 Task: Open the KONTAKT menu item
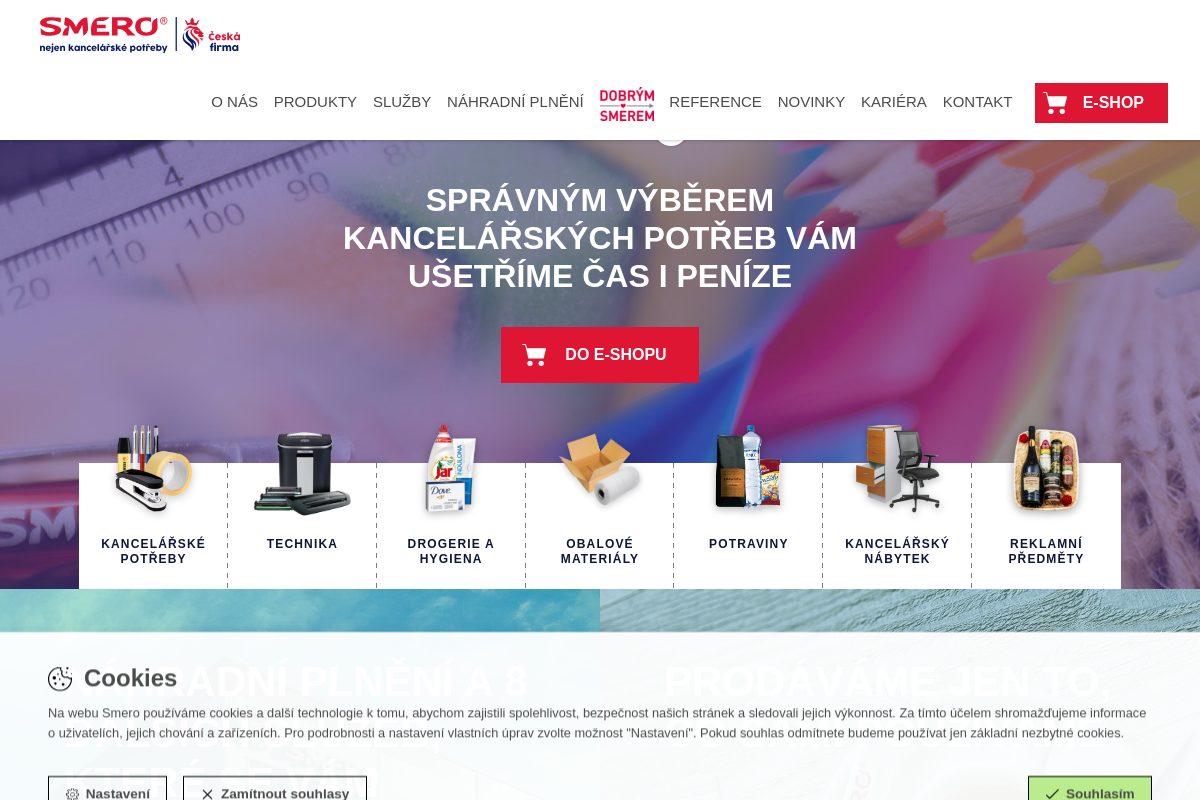point(977,102)
